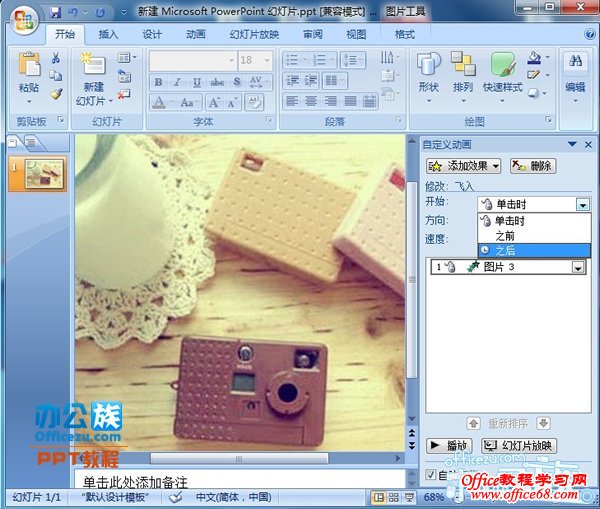Viewport: 600px width, 509px height.
Task: Expand the 开始 start timing dropdown arrow
Action: coord(583,205)
